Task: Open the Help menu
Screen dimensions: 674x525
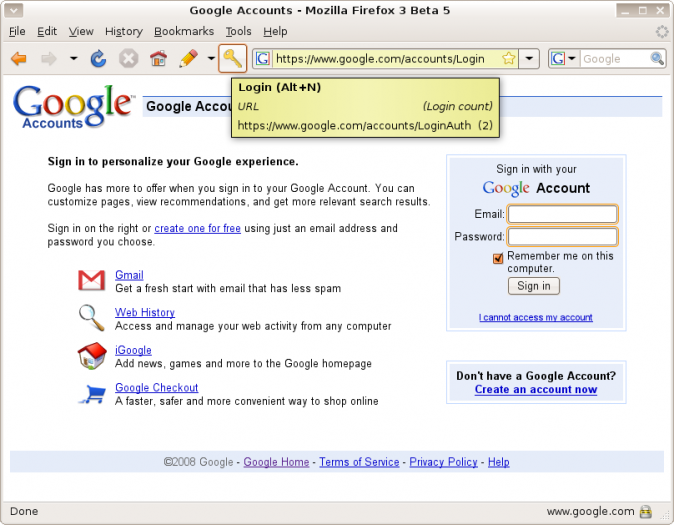Action: pyautogui.click(x=275, y=31)
